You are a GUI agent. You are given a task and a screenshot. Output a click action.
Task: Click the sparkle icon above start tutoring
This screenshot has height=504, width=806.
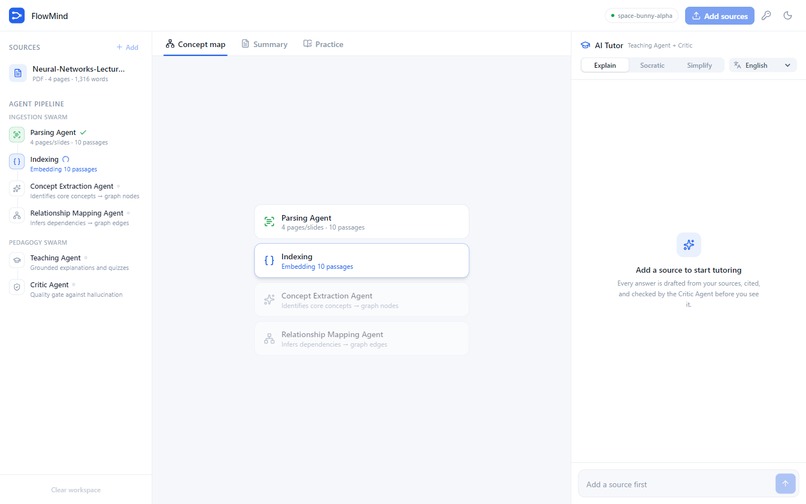click(688, 245)
